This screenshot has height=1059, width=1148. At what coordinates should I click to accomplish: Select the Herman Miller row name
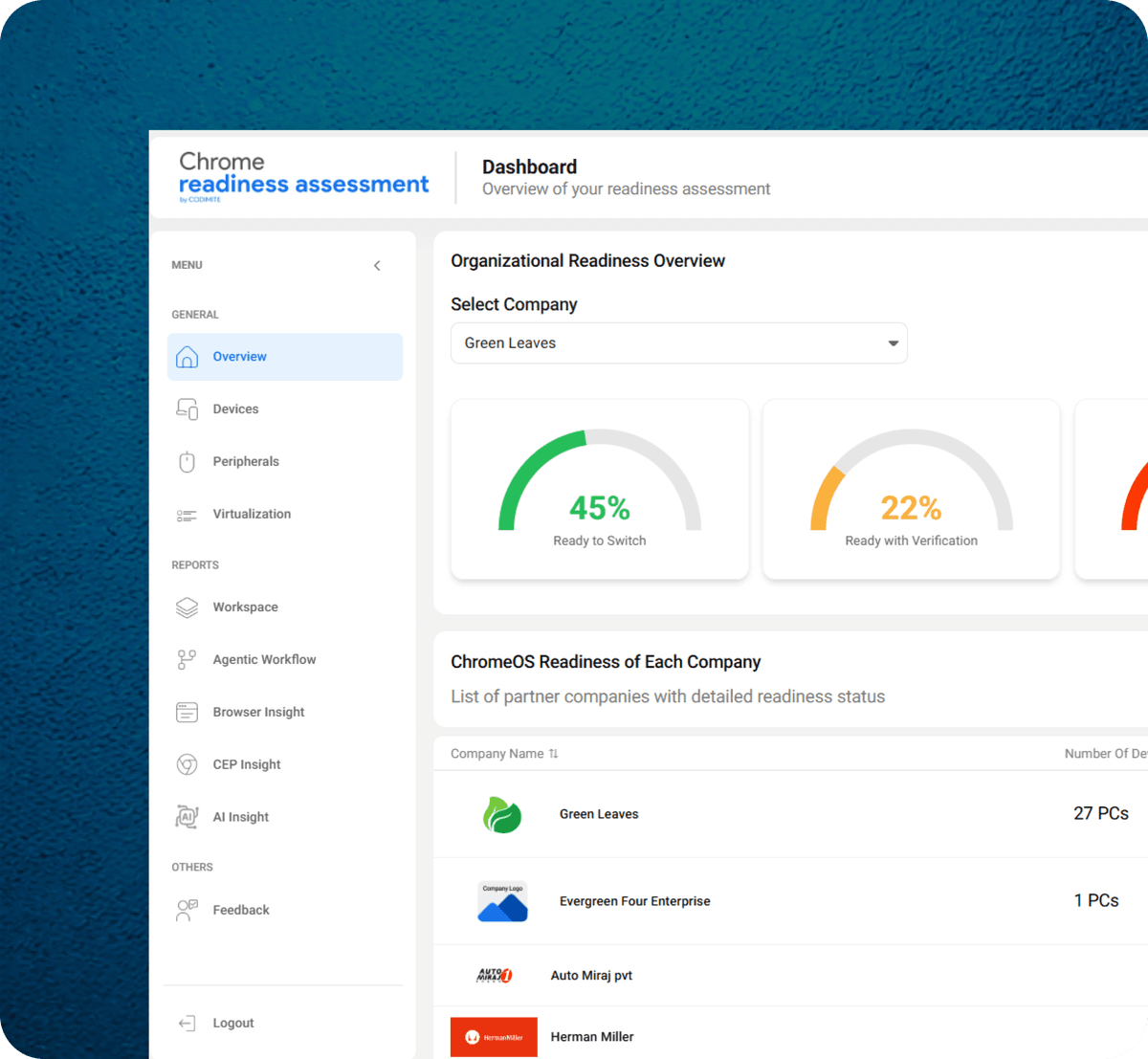[x=592, y=1037]
